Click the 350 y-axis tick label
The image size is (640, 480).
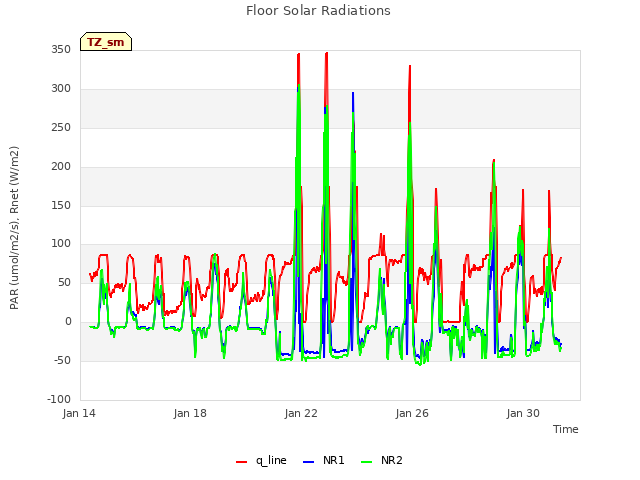click(x=61, y=49)
